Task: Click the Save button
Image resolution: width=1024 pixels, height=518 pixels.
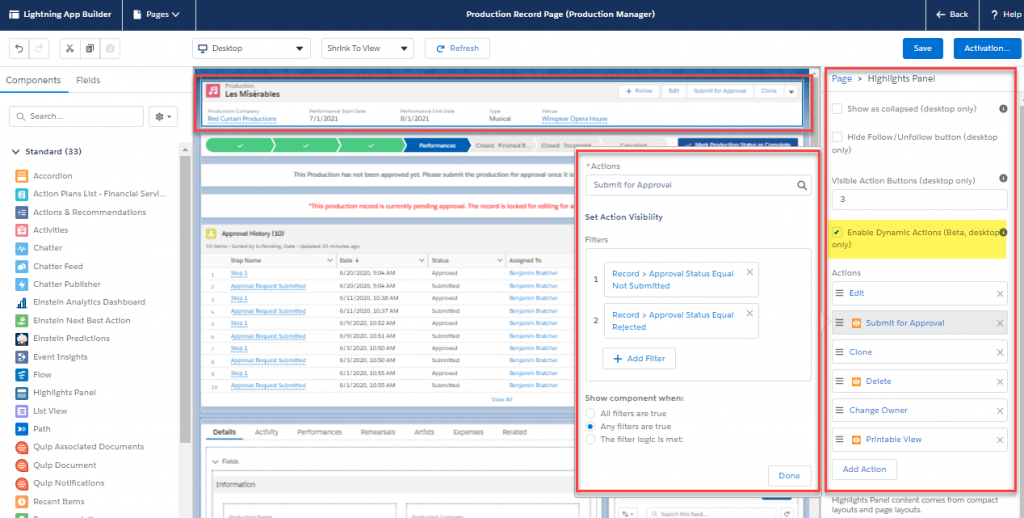Action: coord(922,48)
